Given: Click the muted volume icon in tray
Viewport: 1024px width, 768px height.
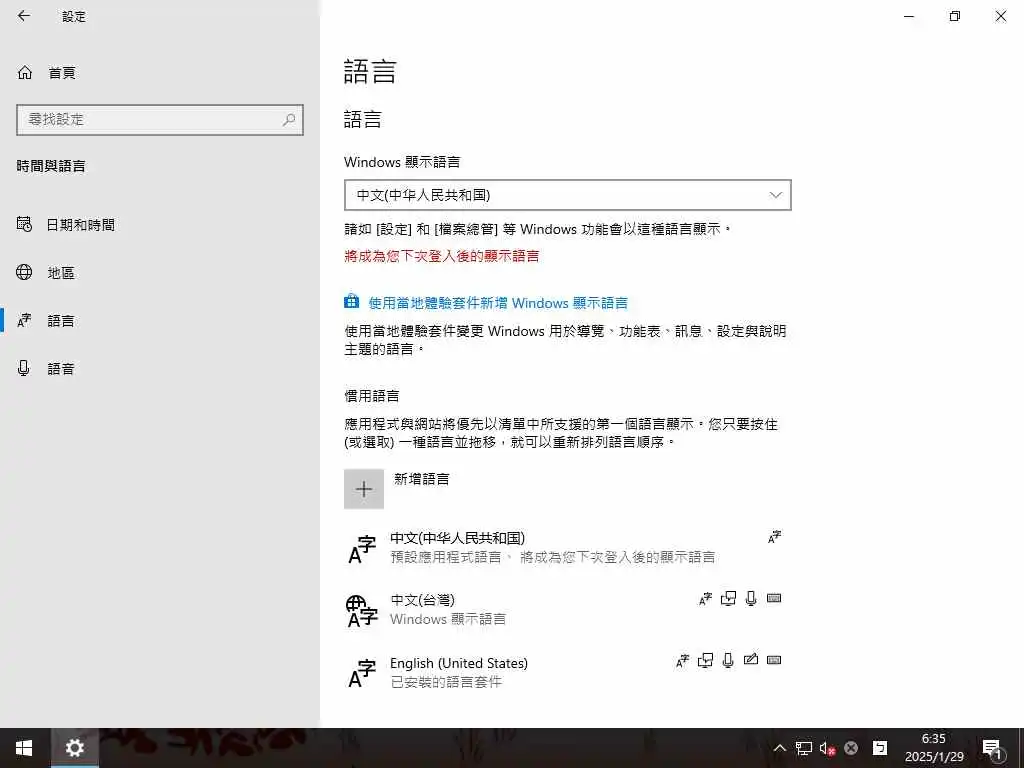Looking at the screenshot, I should 827,748.
